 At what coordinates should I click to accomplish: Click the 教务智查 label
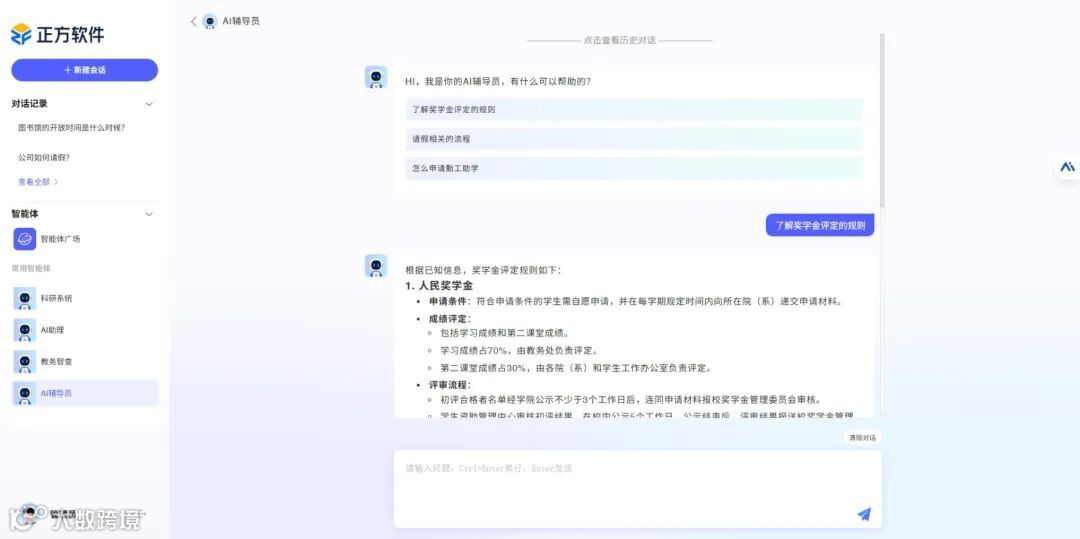coord(56,362)
